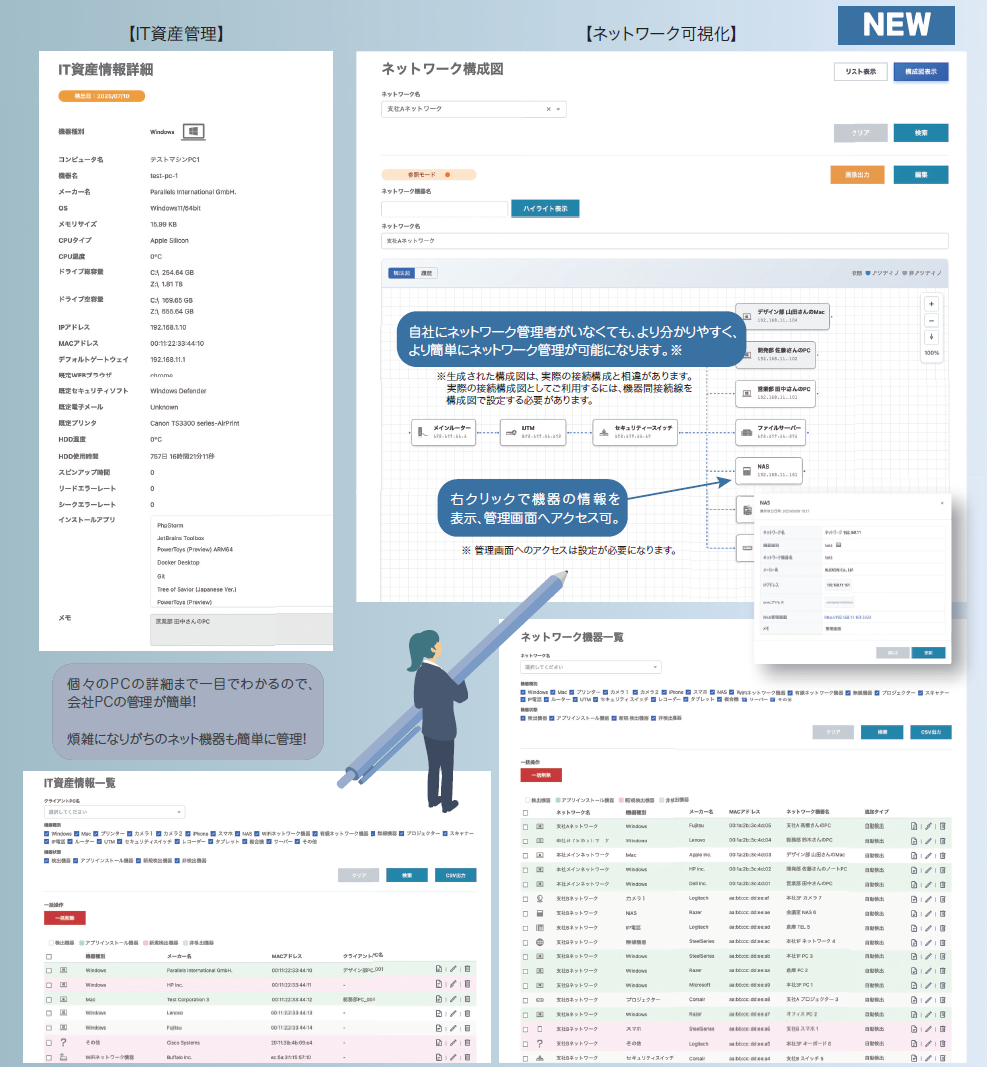Tick the row checkbox for Apple Inc. device
Image resolution: width=987 pixels, height=1067 pixels.
pos(526,855)
